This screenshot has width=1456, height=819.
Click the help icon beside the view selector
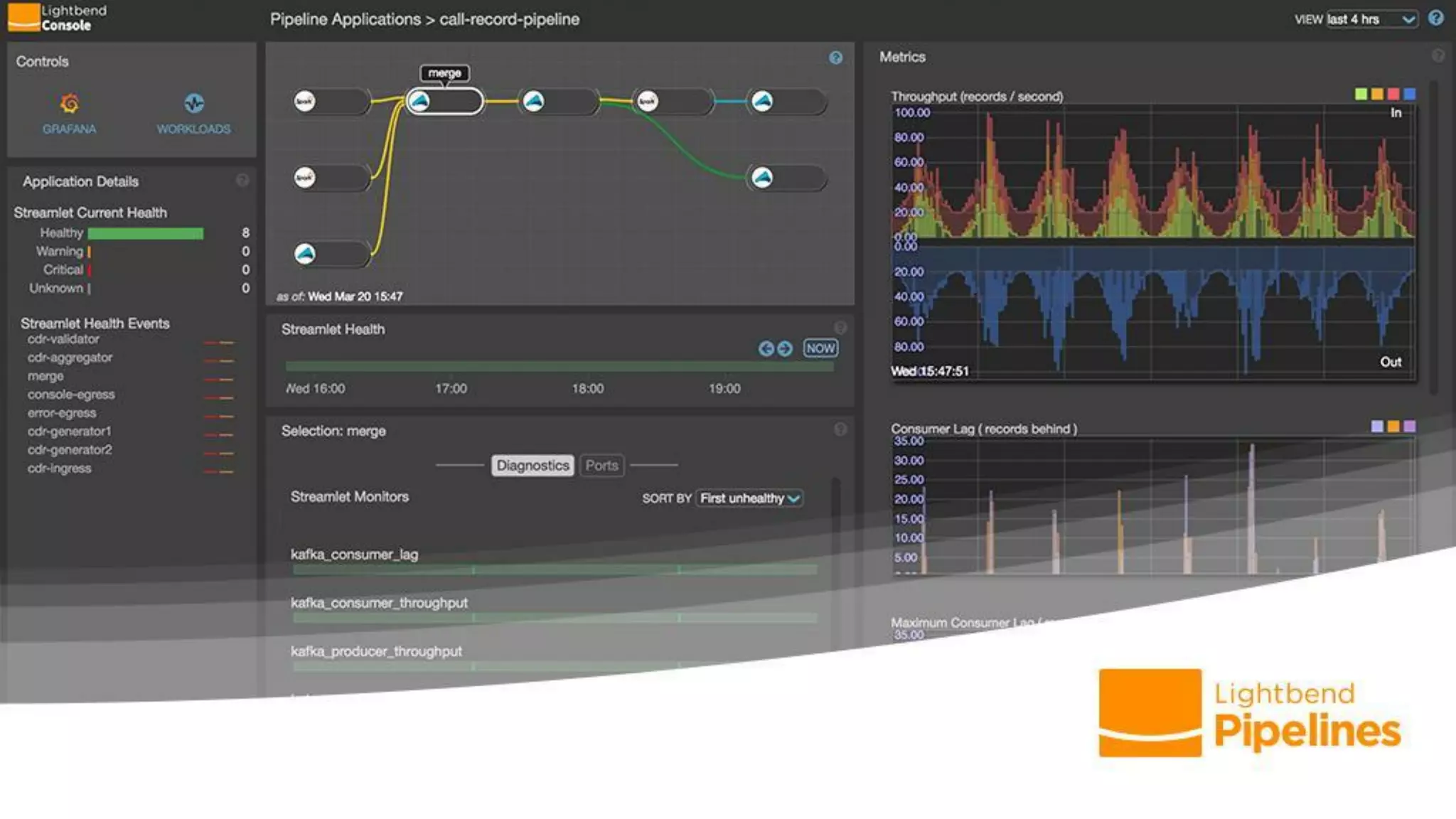coord(1435,18)
